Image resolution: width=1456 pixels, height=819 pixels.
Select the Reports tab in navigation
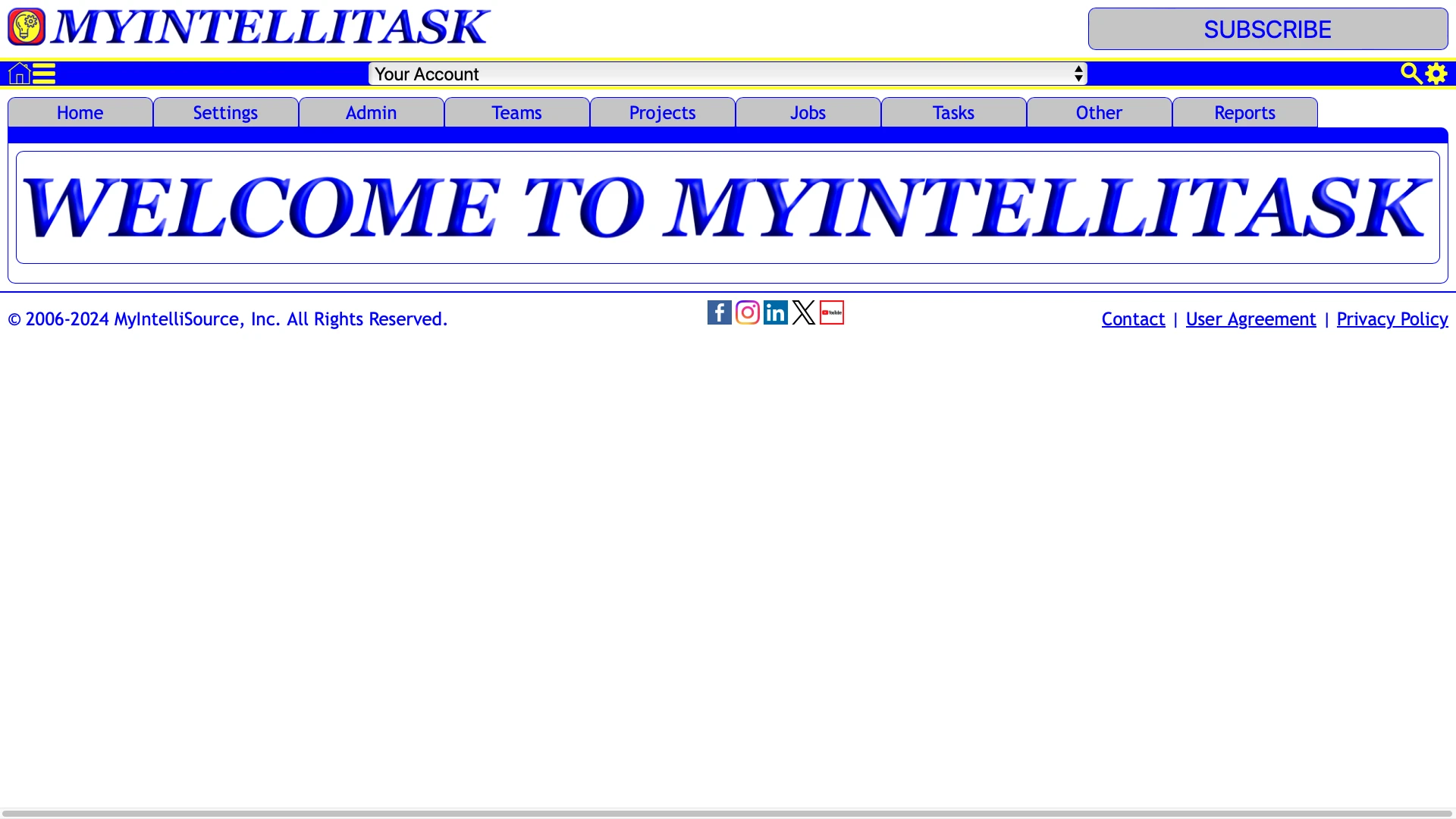pyautogui.click(x=1244, y=112)
